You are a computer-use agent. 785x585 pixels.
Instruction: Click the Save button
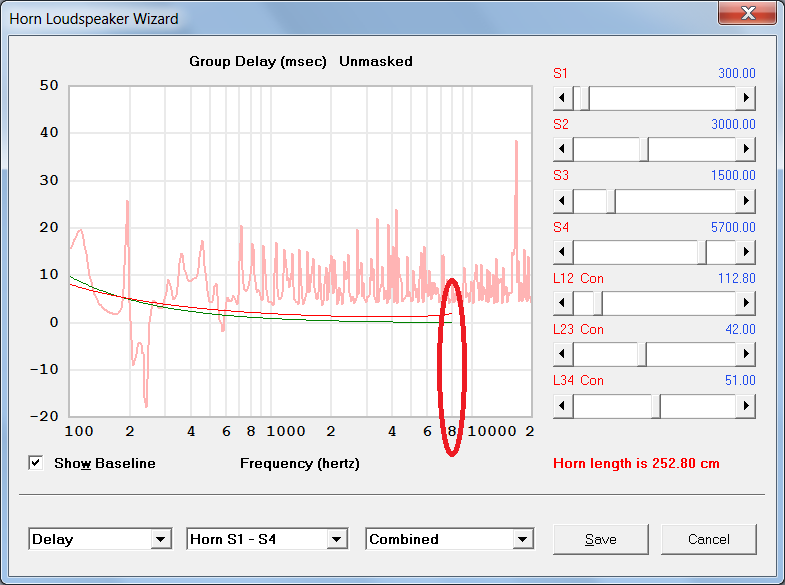600,539
